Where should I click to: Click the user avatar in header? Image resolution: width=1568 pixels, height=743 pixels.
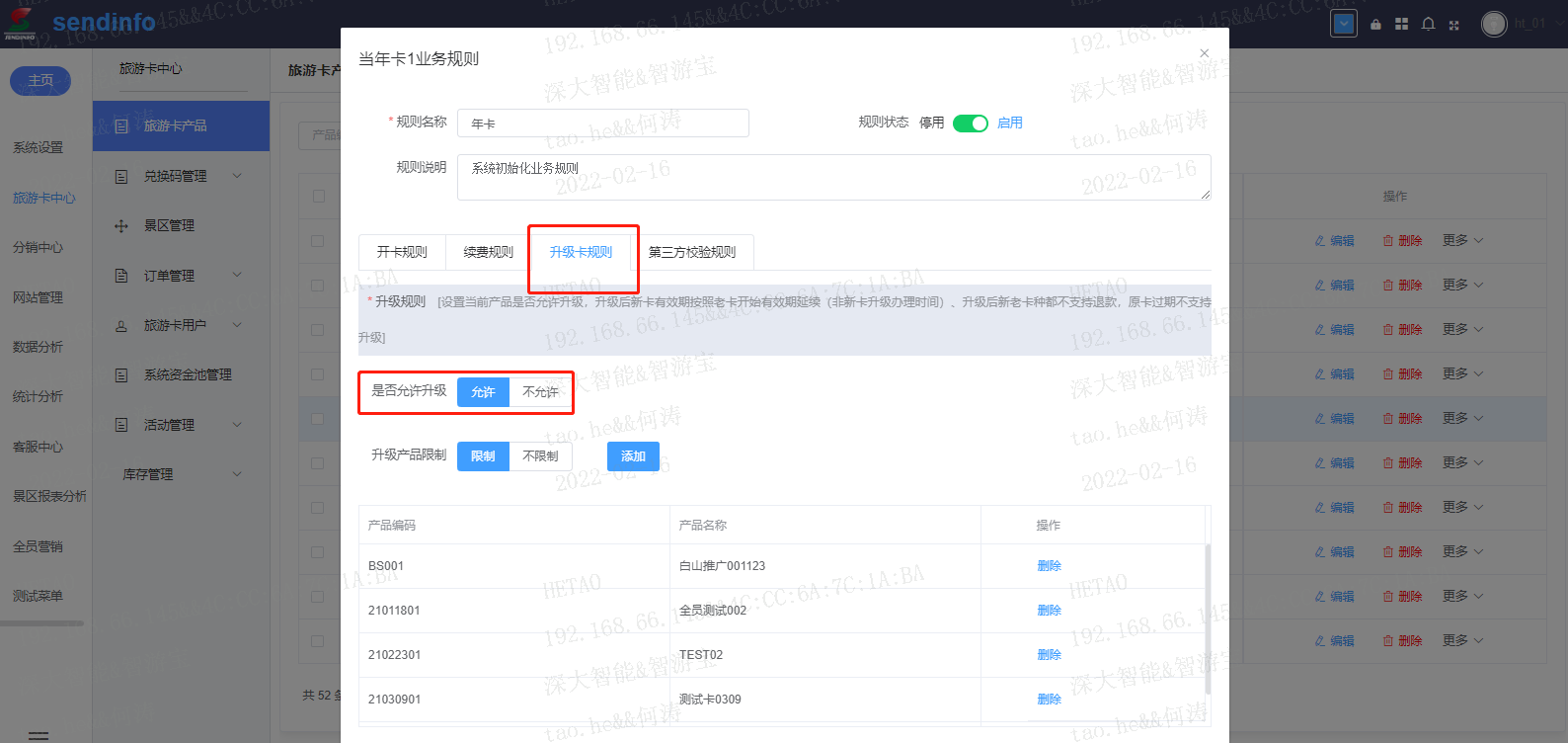(x=1494, y=24)
